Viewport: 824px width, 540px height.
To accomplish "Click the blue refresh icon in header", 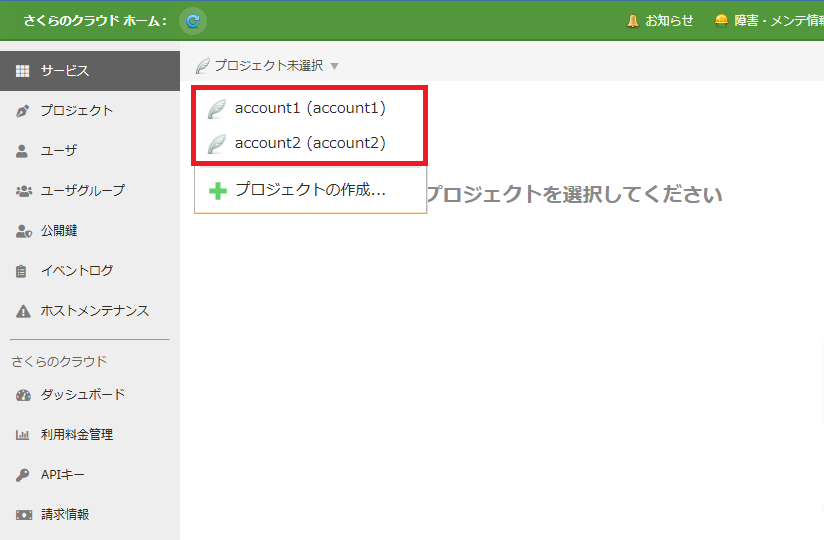I will [193, 21].
